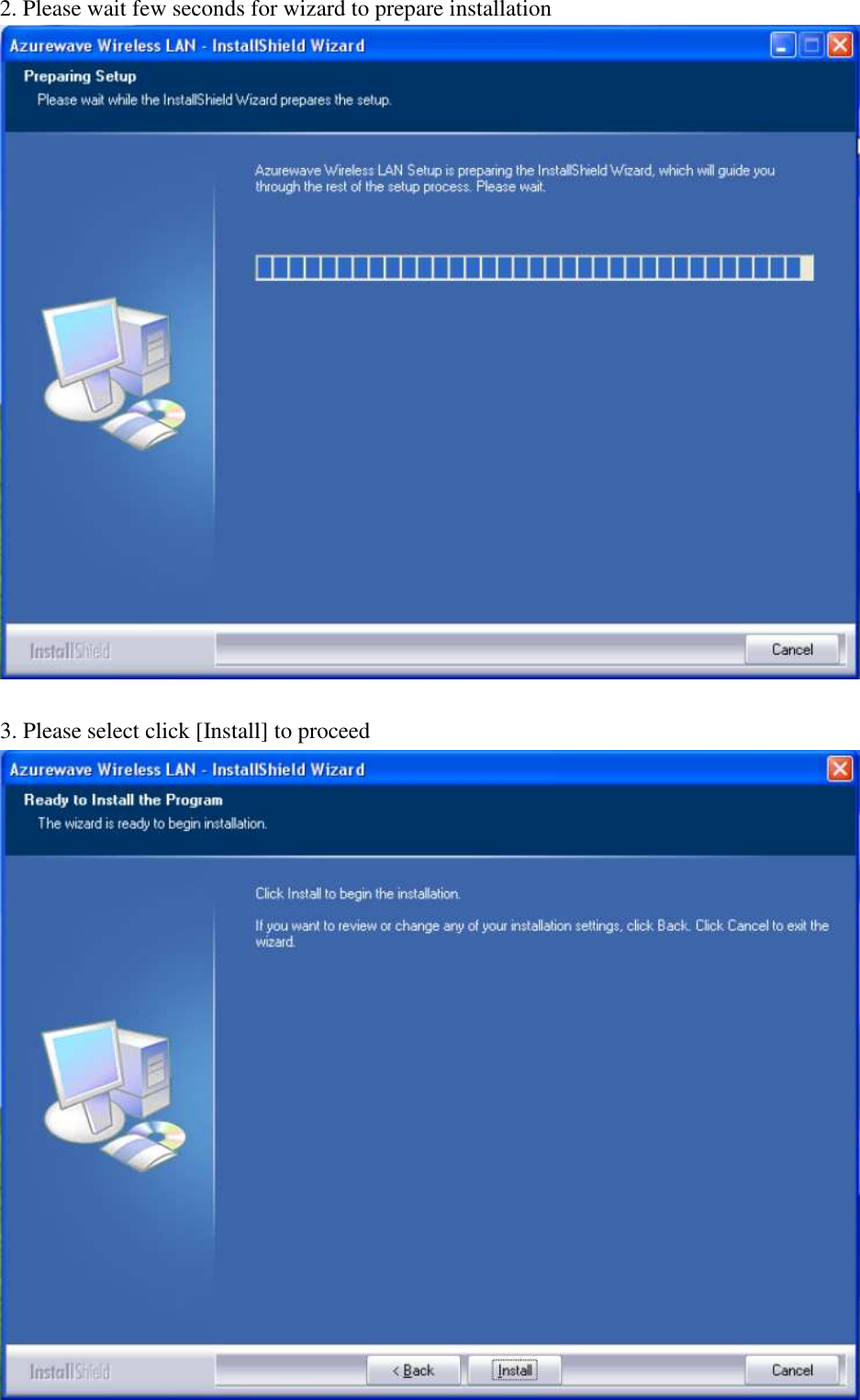Minimize the Preparing Setup wizard window
The width and height of the screenshot is (860, 1400).
pyautogui.click(x=783, y=45)
